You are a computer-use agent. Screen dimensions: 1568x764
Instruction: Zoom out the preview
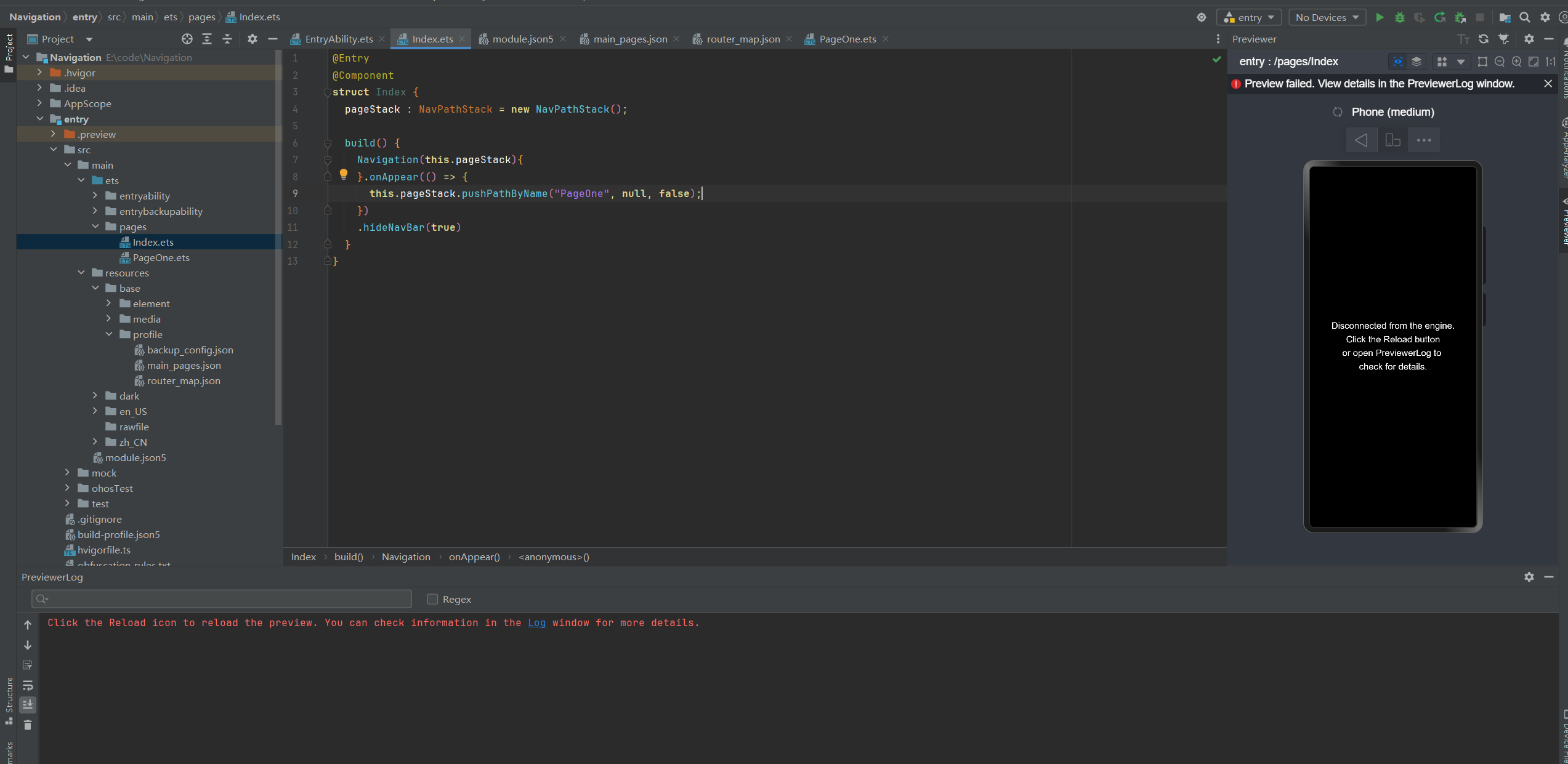click(1500, 62)
